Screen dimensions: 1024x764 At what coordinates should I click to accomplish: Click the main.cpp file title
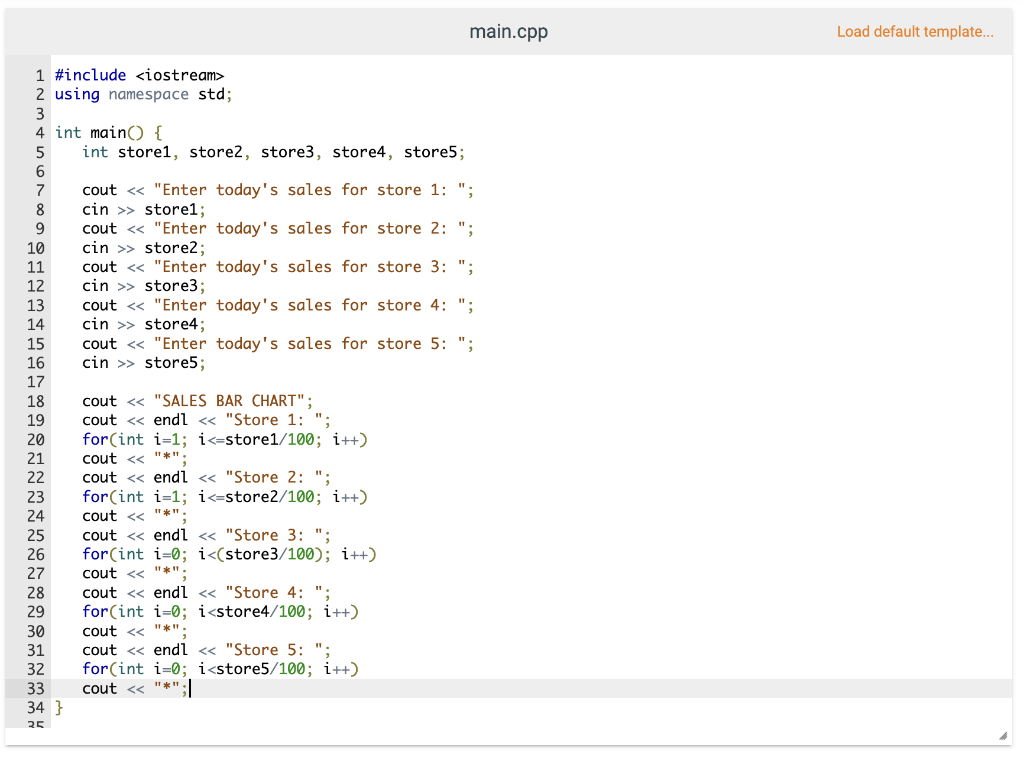[x=509, y=31]
